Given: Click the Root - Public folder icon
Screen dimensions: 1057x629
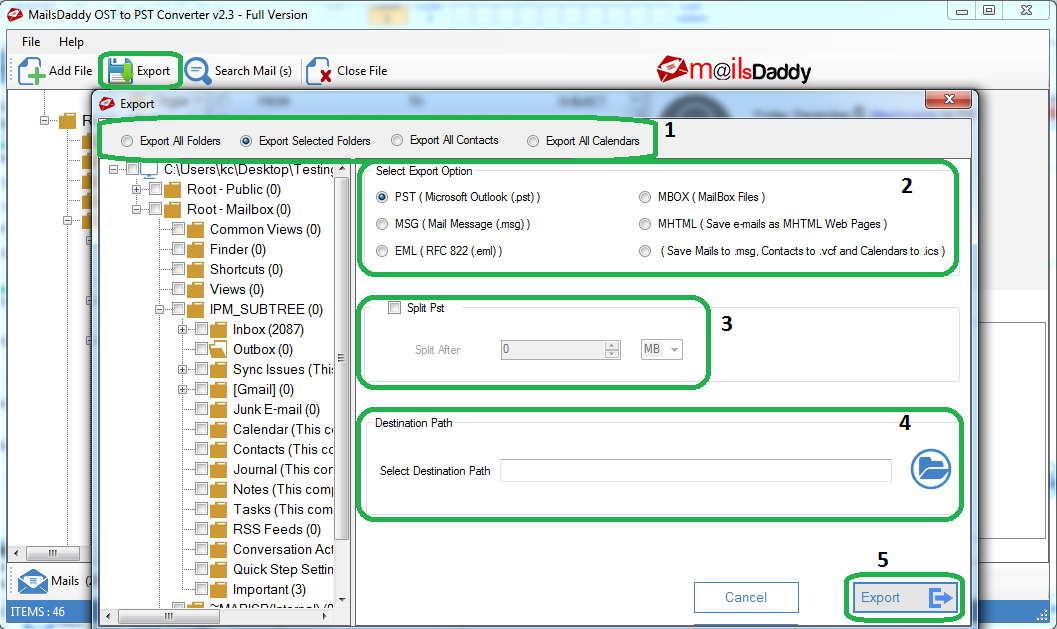Looking at the screenshot, I should click(173, 189).
